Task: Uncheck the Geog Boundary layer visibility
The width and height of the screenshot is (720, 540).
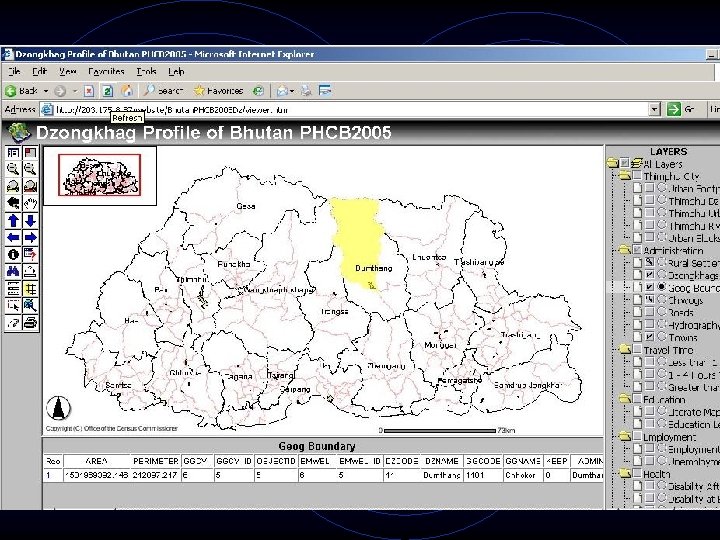Action: tap(649, 287)
